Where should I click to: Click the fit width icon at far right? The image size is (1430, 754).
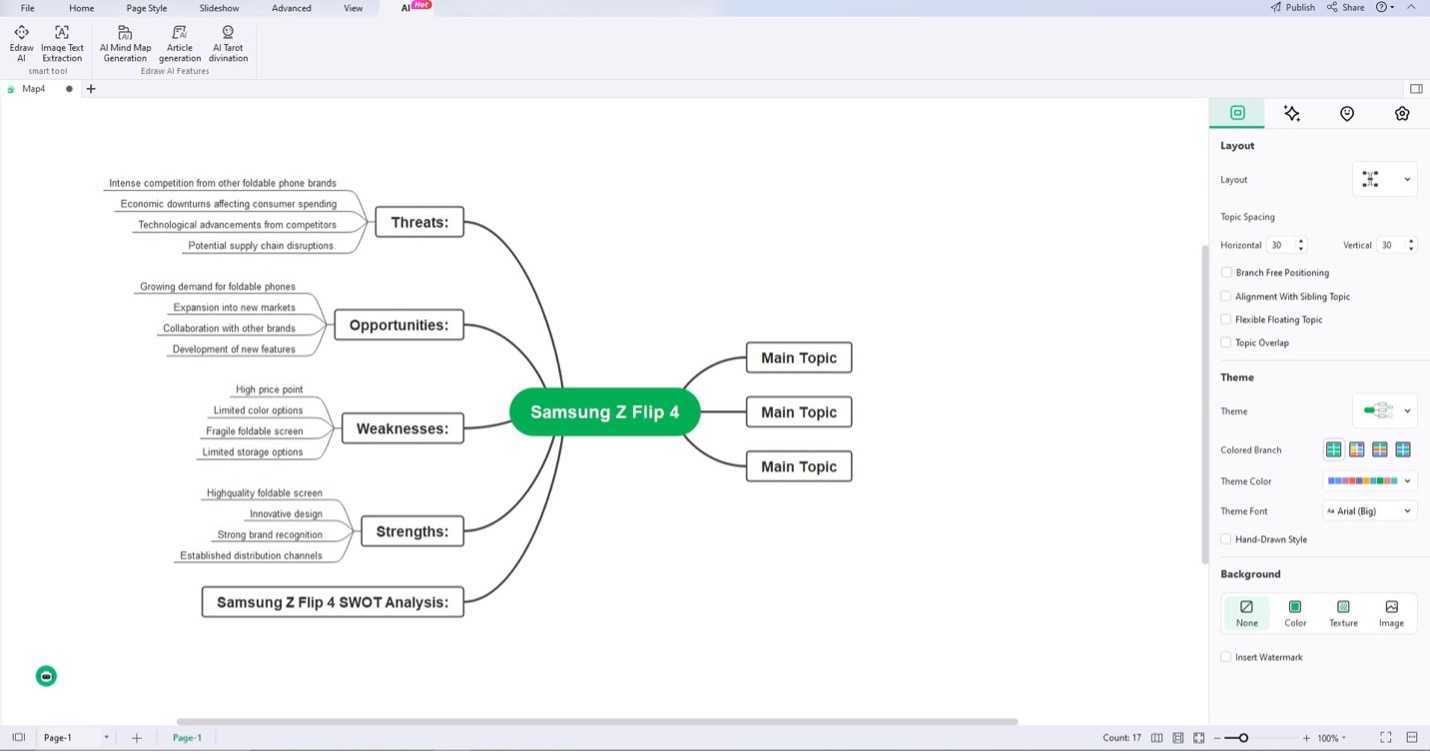1412,738
